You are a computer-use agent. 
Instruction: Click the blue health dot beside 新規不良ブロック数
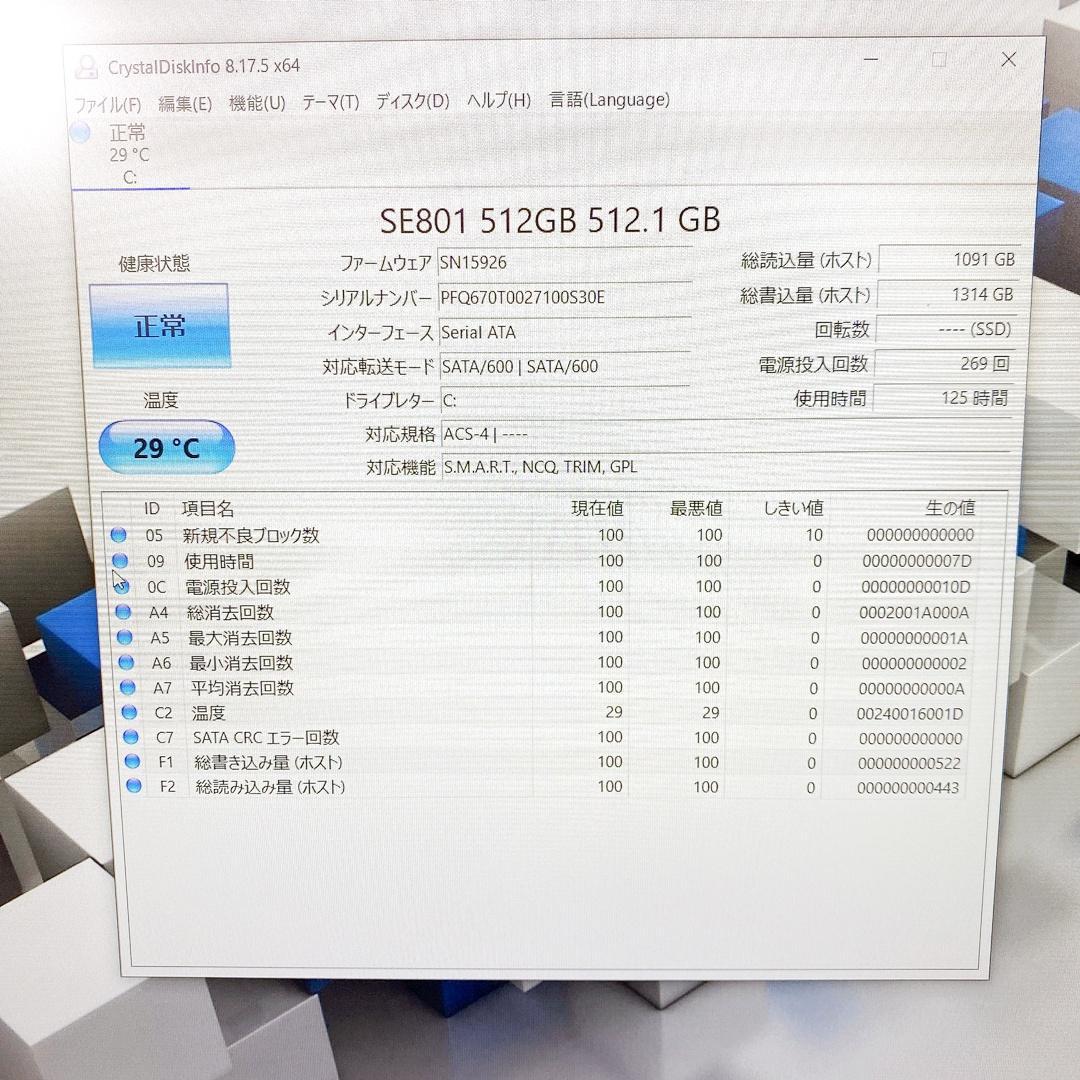(119, 534)
